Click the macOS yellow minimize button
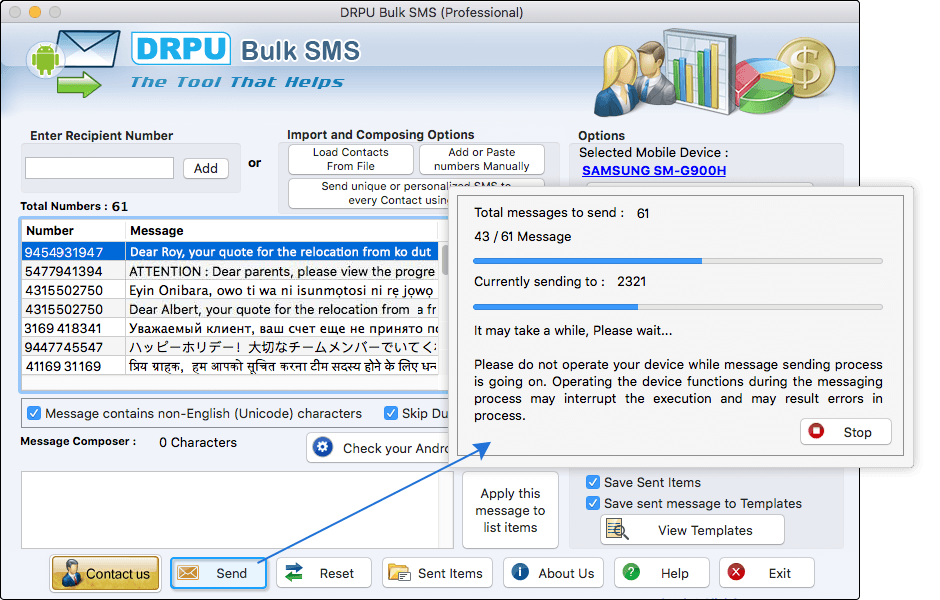Screen dimensions: 940x600 pos(35,12)
